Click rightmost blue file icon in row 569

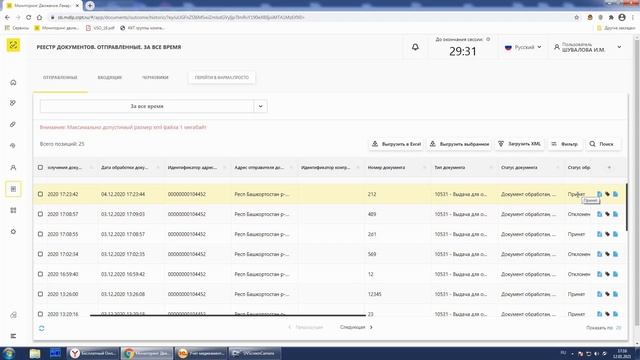[615, 254]
